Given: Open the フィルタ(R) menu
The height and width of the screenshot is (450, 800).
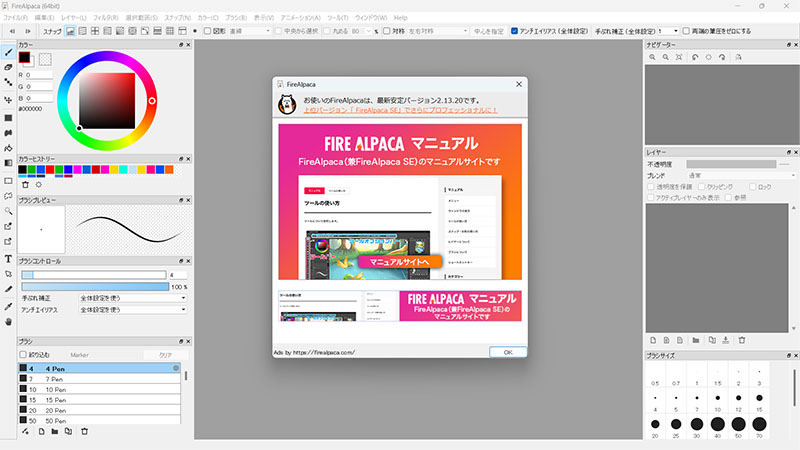Looking at the screenshot, I should click(x=106, y=18).
